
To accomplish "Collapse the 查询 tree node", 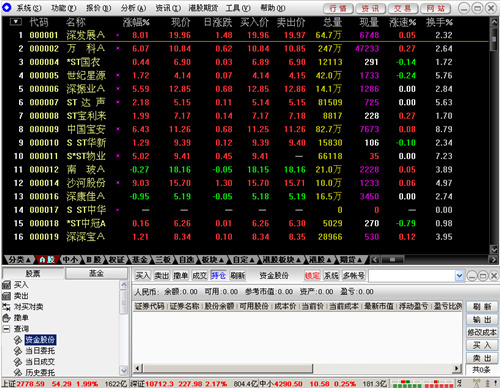I will (x=6, y=329).
